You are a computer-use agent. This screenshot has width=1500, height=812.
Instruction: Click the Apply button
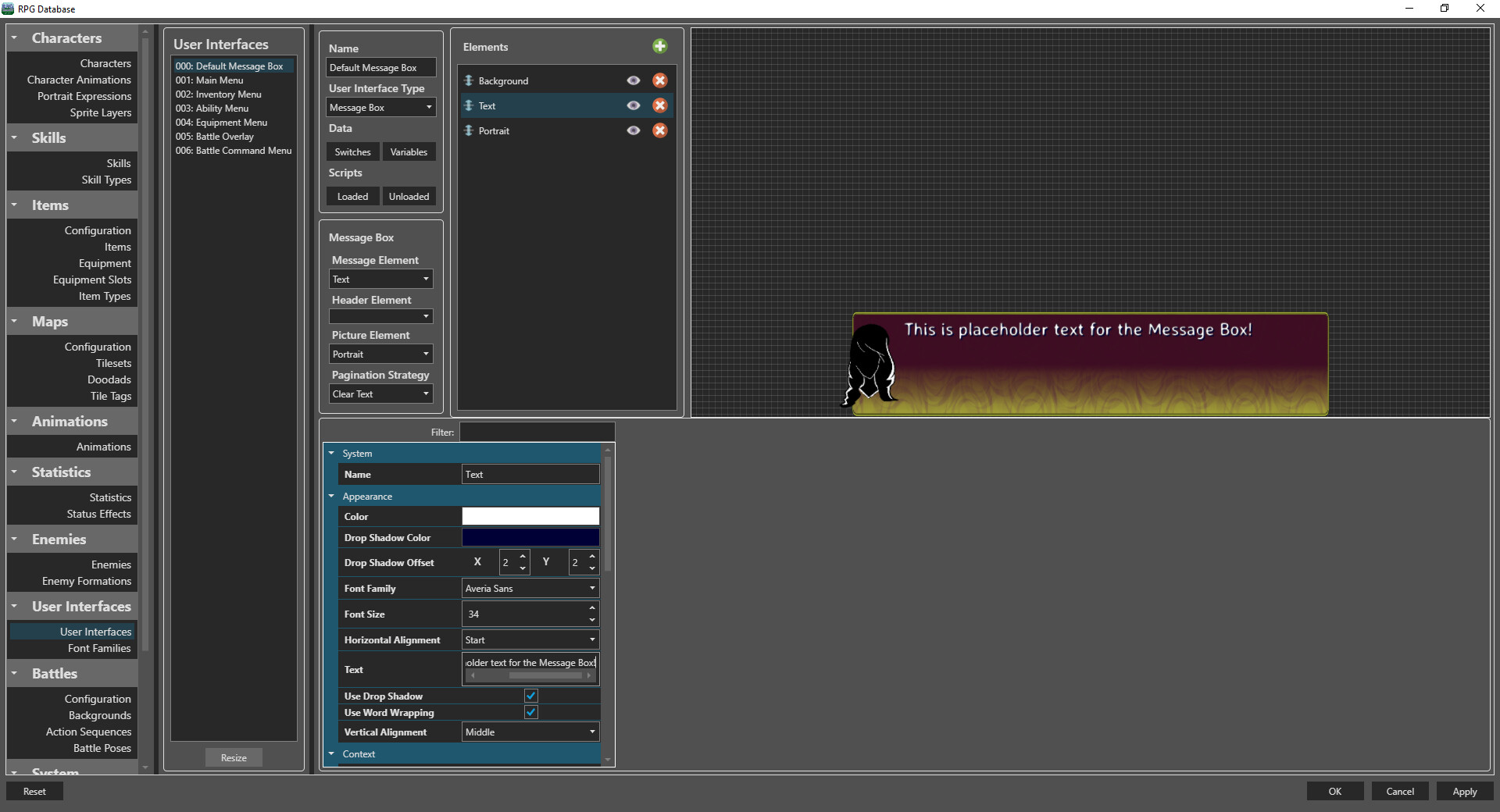coord(1464,791)
